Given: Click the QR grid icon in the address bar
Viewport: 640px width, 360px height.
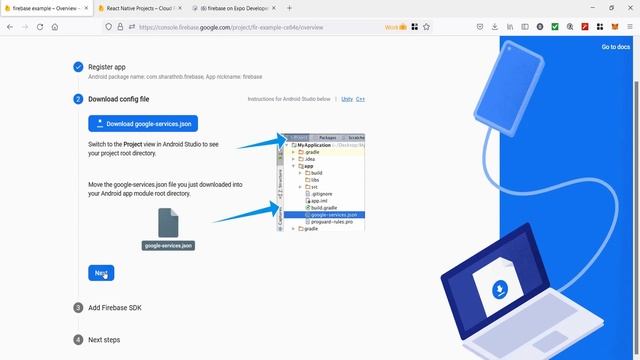Looking at the screenshot, I should point(415,27).
